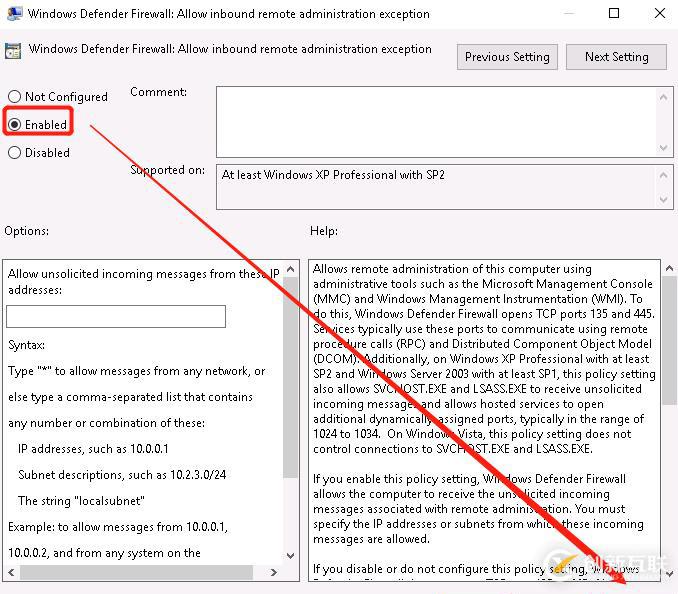
Task: Click the IP addresses input field
Action: click(x=116, y=317)
